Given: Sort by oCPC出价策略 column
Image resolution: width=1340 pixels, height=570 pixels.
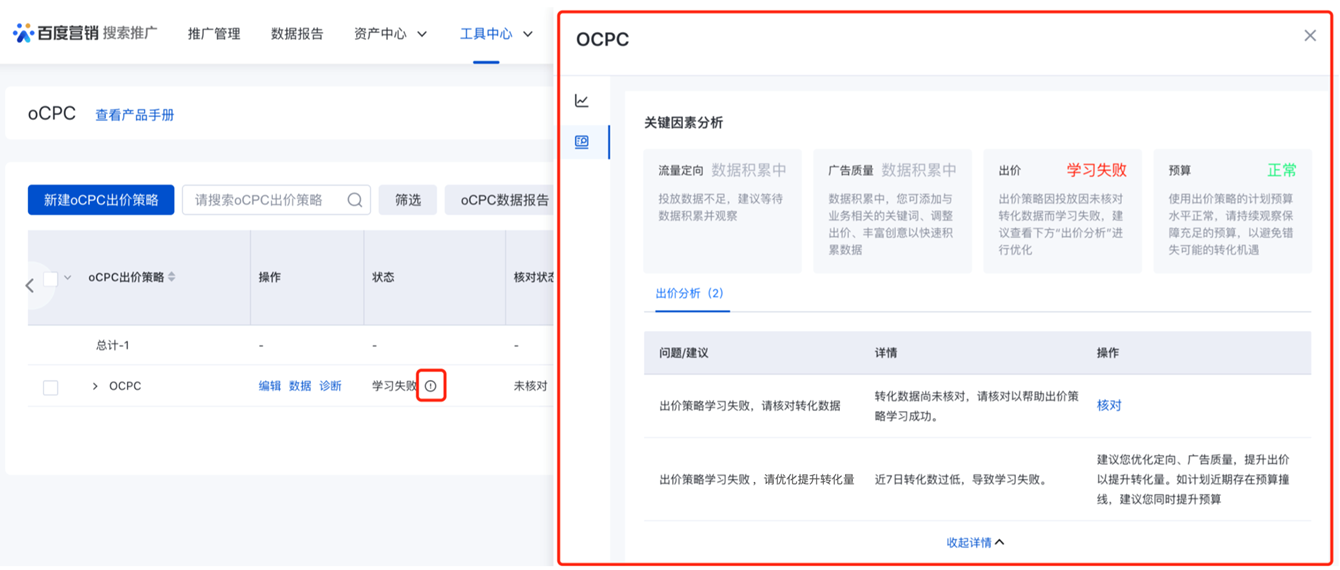Looking at the screenshot, I should (172, 277).
